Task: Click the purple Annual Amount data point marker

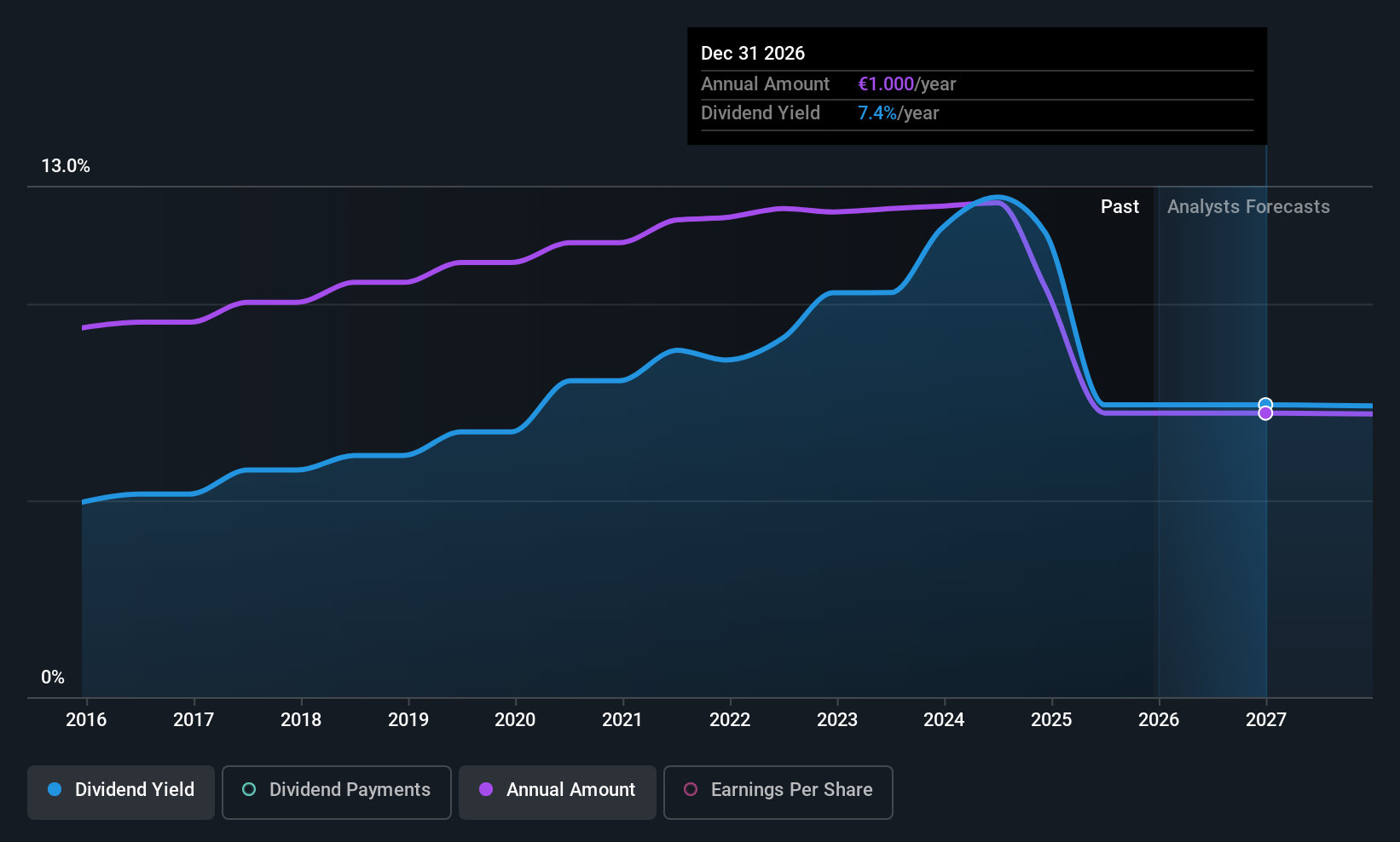Action: click(x=1265, y=413)
